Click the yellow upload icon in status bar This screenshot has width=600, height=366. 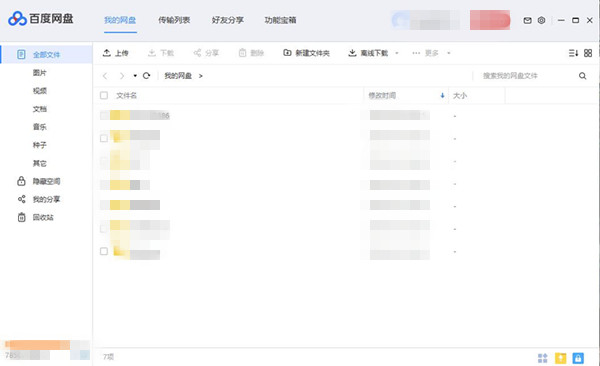[x=561, y=358]
